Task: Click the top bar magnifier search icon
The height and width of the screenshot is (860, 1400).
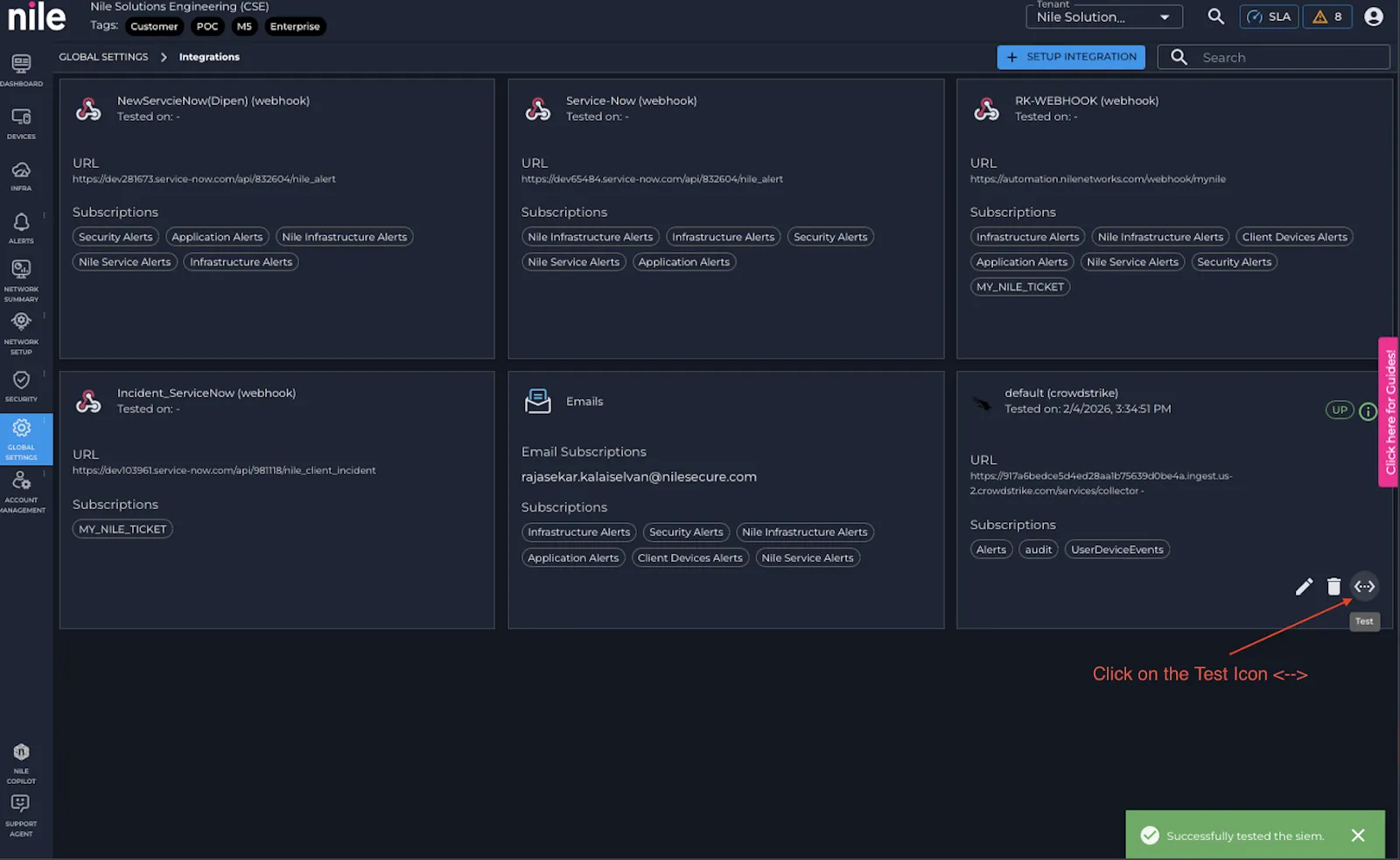Action: pos(1215,17)
